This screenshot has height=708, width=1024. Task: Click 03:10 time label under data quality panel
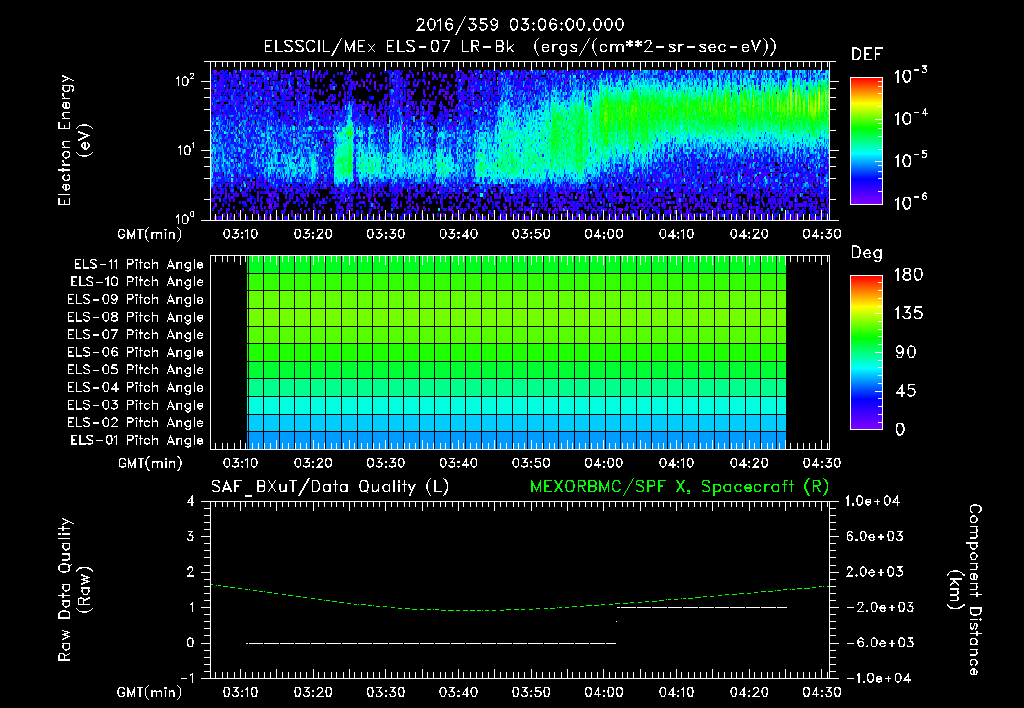240,692
